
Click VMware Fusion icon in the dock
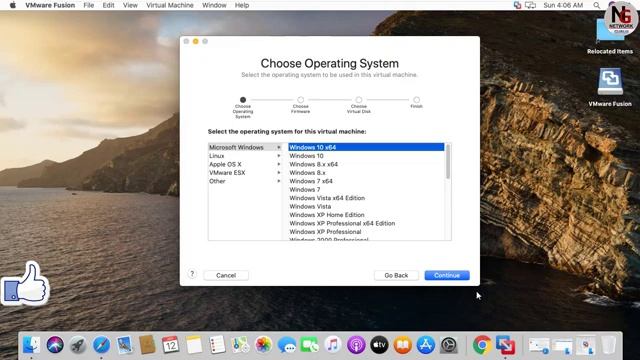coord(505,345)
